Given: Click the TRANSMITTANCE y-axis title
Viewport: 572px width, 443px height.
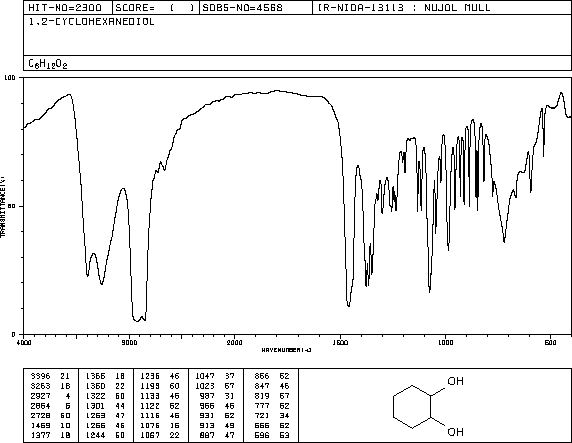Looking at the screenshot, I should 3,206.
